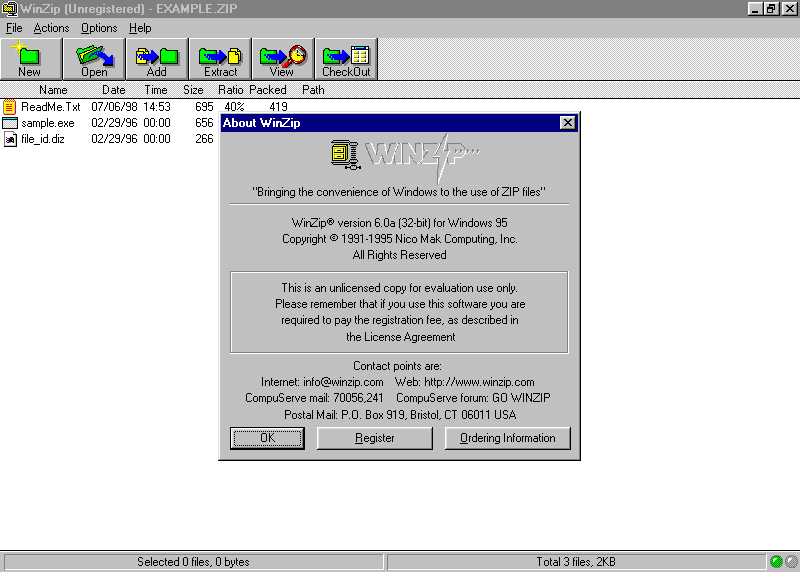Sort by the Time column header

click(156, 90)
